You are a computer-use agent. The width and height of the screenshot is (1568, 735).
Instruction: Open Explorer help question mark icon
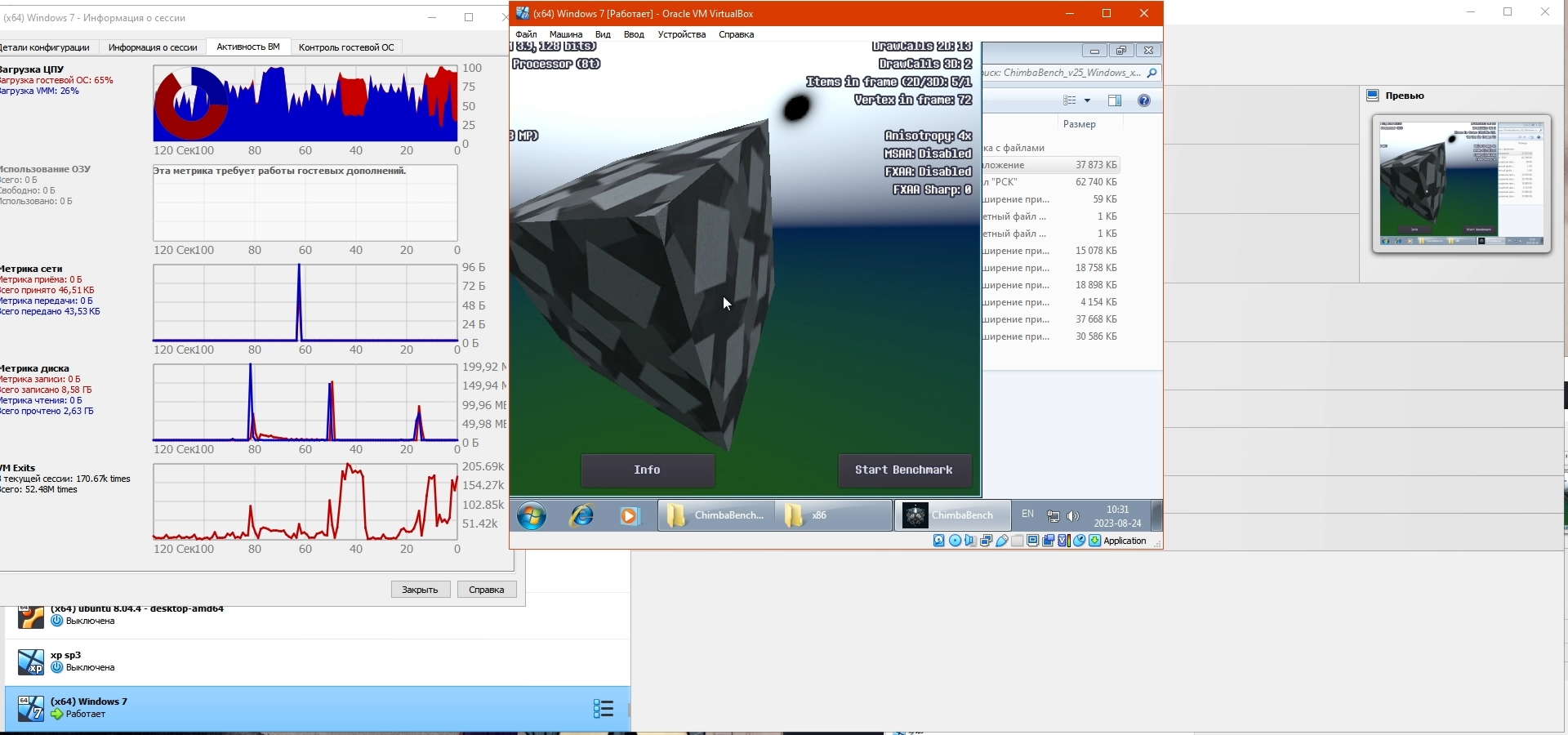tap(1144, 100)
